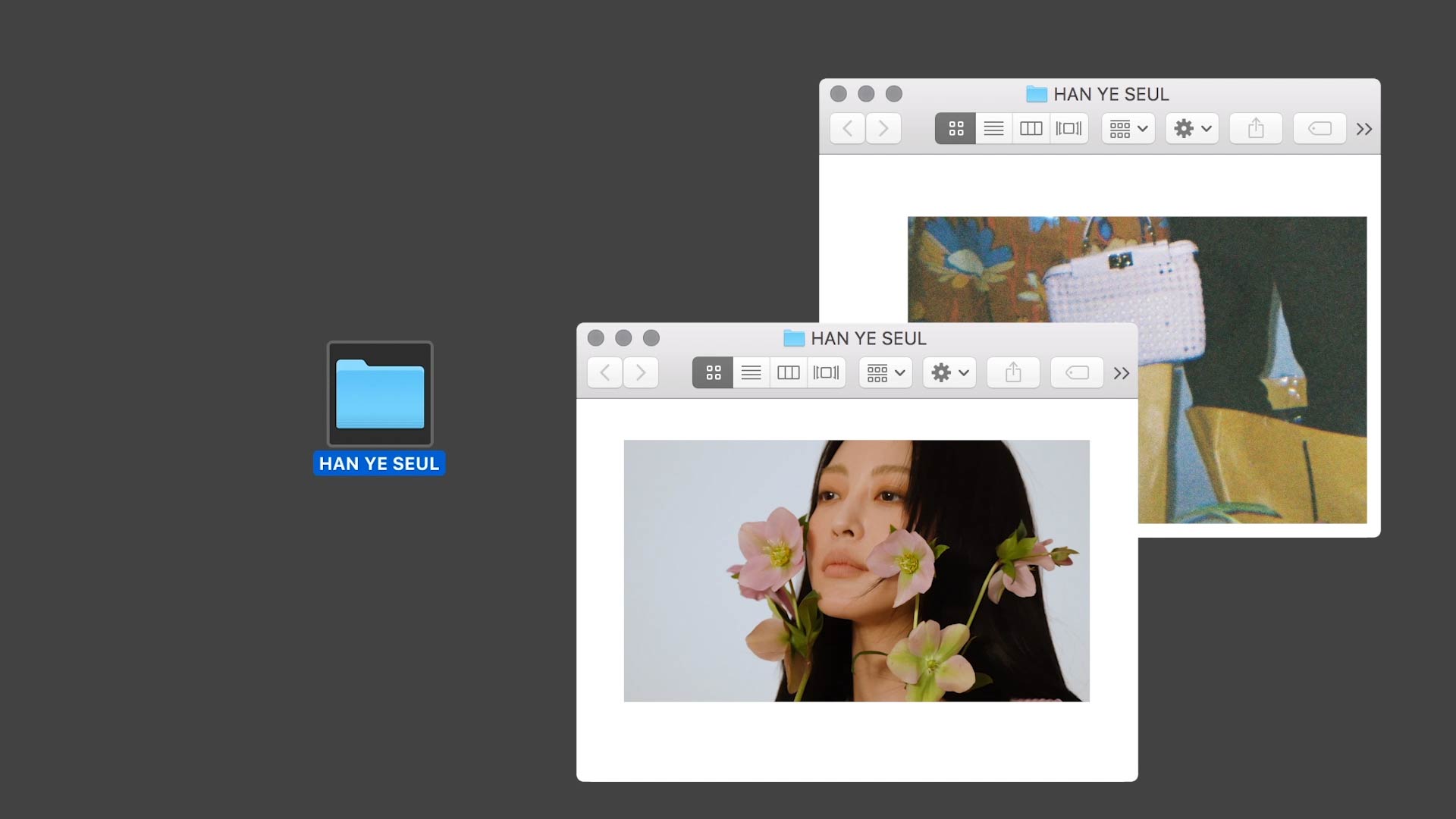Select the HAN YE SEUL desktop folder

point(380,394)
